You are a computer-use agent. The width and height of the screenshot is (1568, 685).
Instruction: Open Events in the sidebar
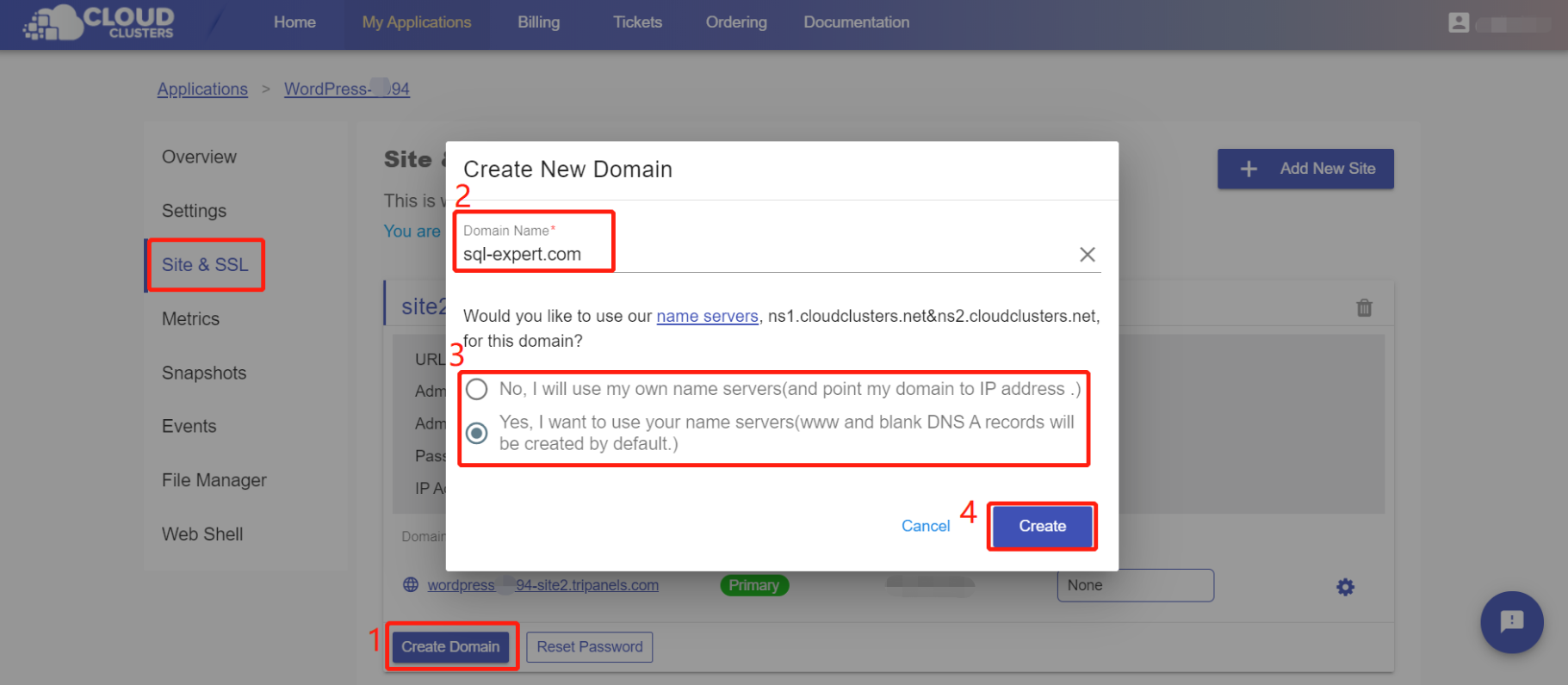click(189, 426)
